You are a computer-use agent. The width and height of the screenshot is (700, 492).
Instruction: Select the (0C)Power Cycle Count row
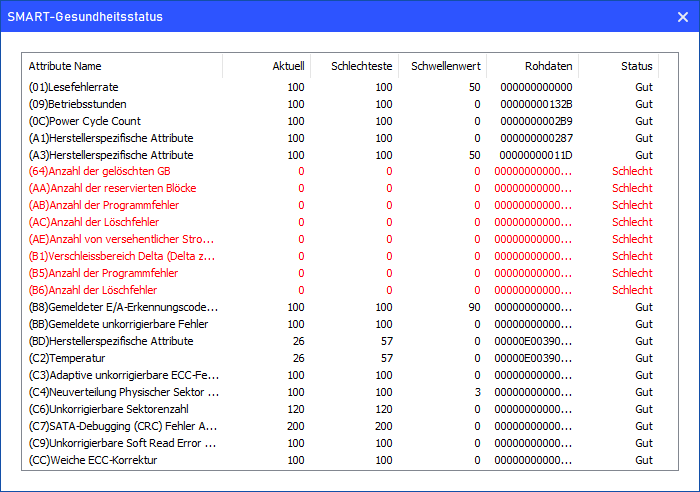click(x=341, y=121)
